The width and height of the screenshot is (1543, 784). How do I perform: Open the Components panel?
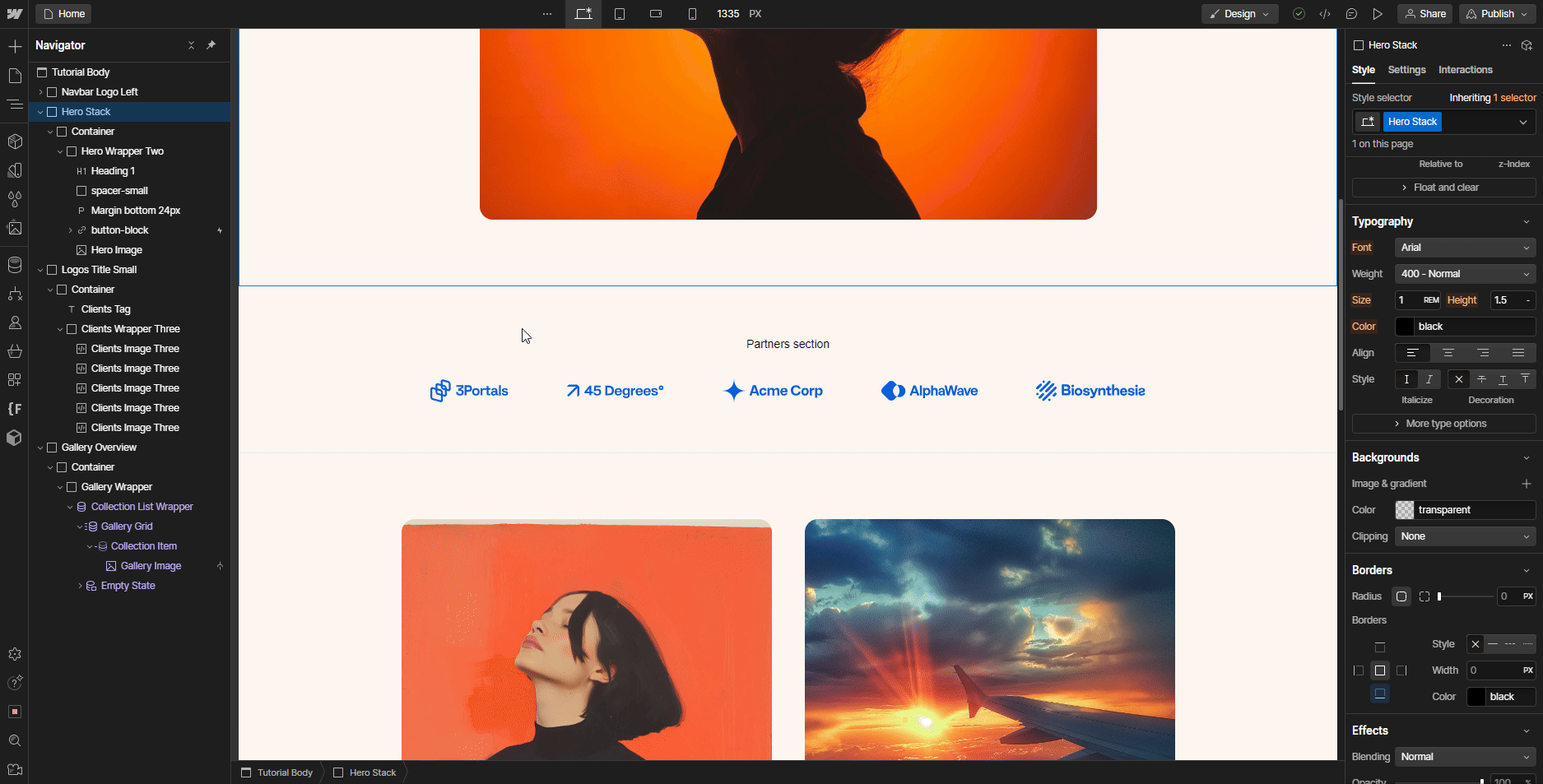coord(15,141)
